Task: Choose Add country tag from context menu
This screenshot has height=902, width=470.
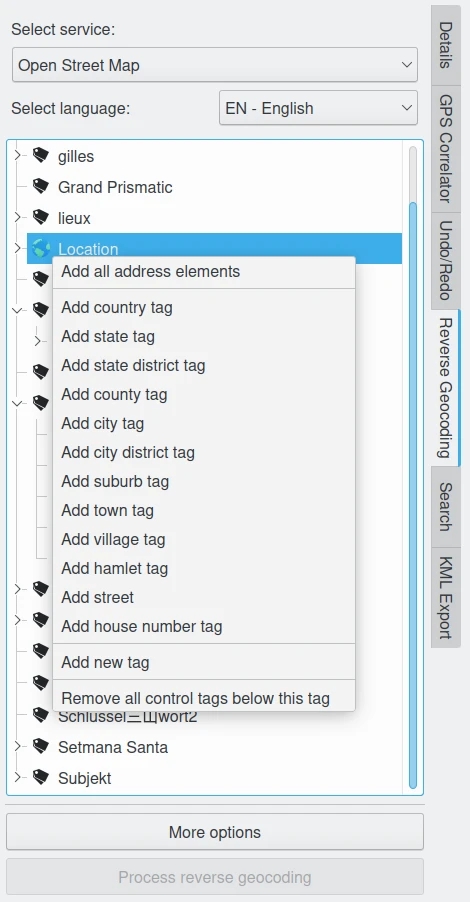Action: [x=117, y=307]
